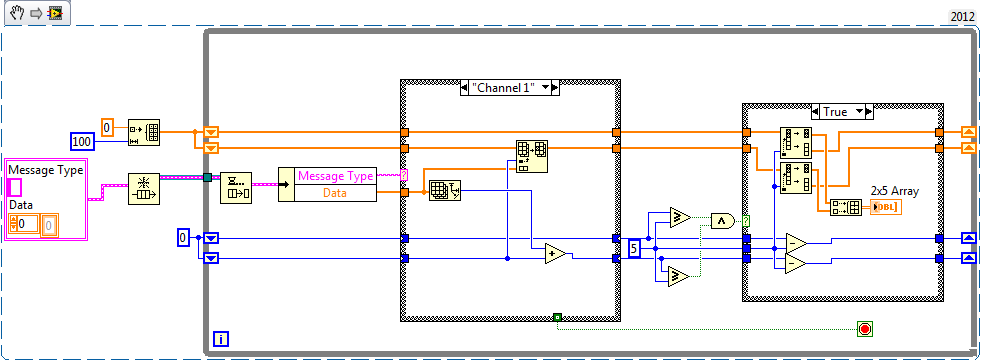
Task: Select the upper Subtract node in True case
Action: pos(796,243)
